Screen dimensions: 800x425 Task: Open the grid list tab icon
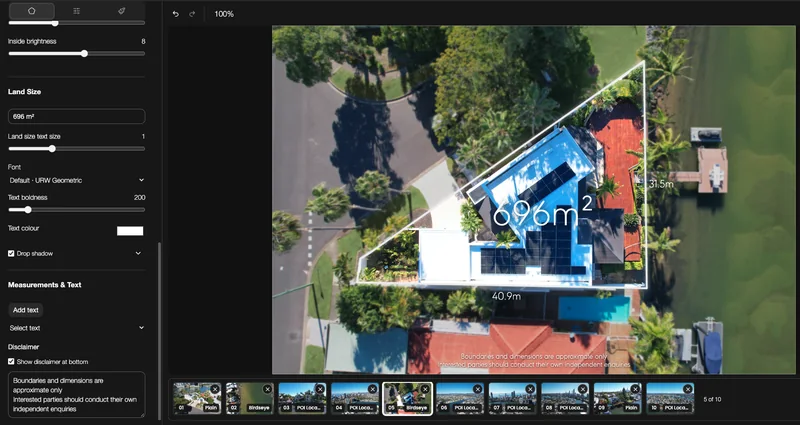point(77,11)
